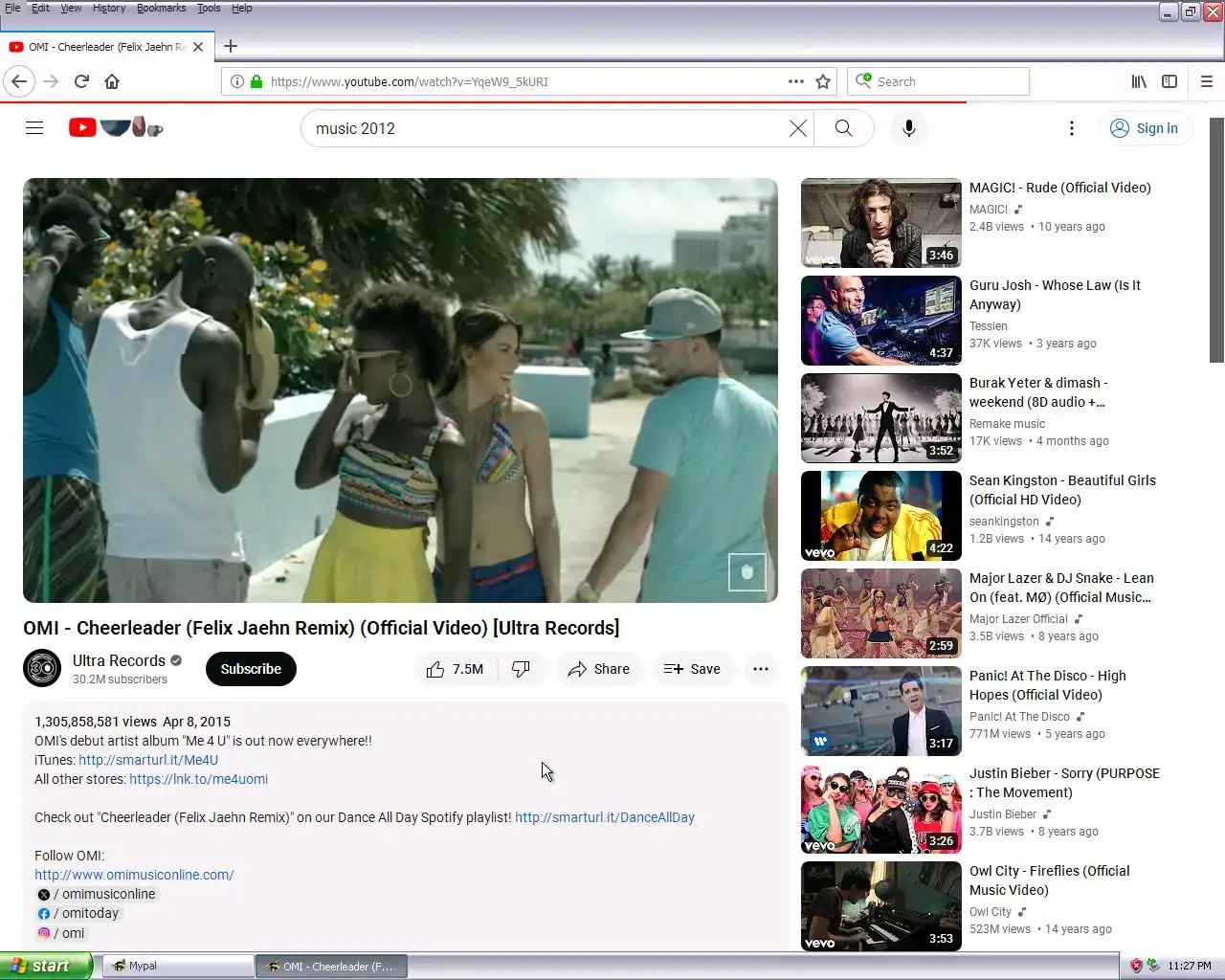Start voice search with microphone icon

(x=909, y=128)
